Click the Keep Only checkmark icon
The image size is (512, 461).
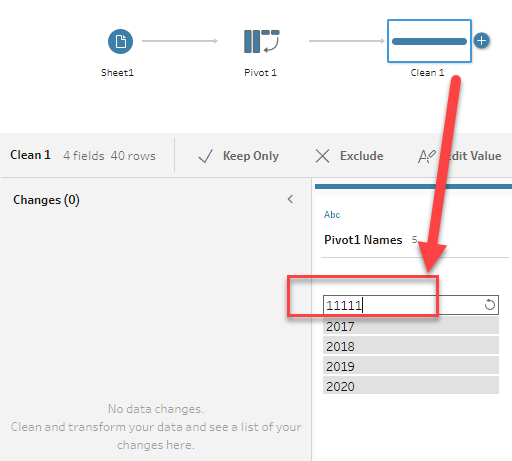point(205,156)
